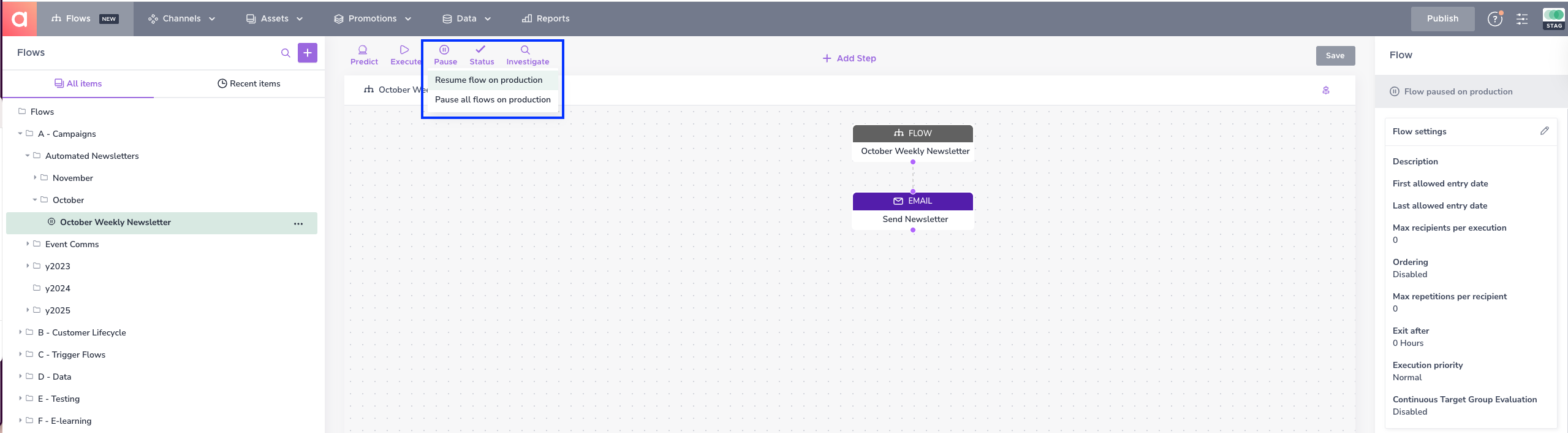Expand the C - Trigger Flows folder
The image size is (1568, 433).
(x=20, y=354)
